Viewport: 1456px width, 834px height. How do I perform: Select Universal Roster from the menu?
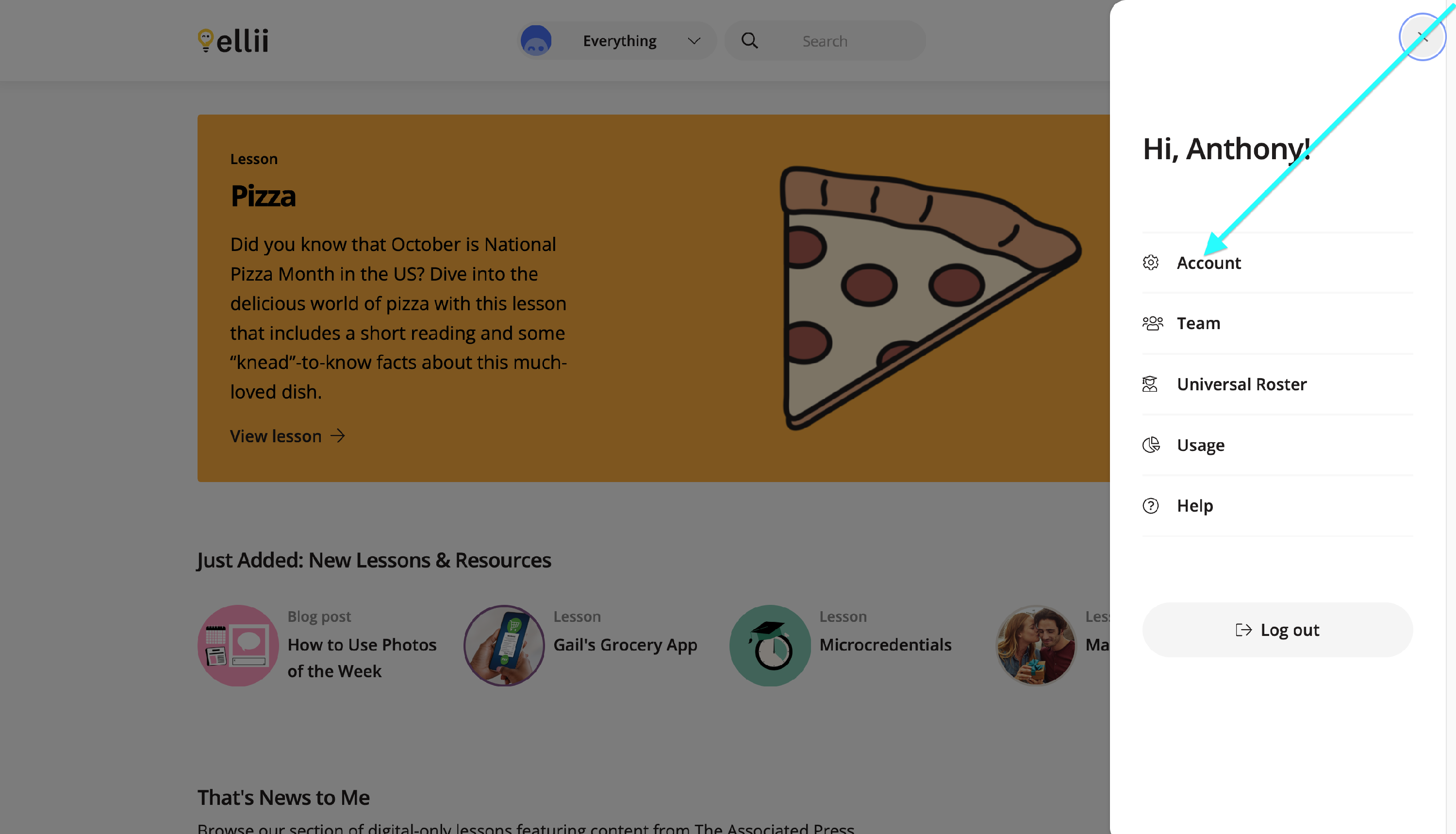[x=1241, y=384]
